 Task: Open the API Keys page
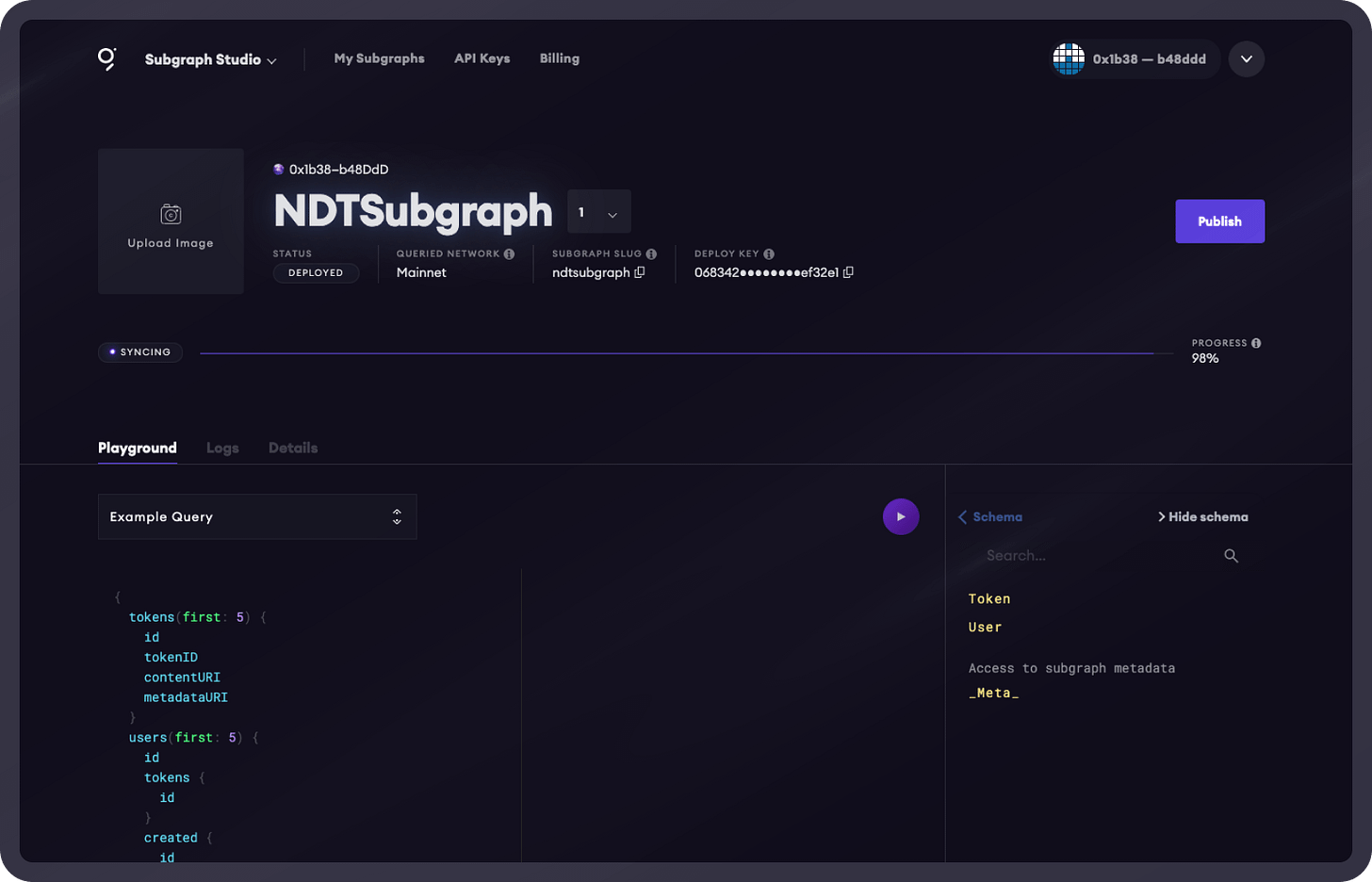tap(482, 58)
